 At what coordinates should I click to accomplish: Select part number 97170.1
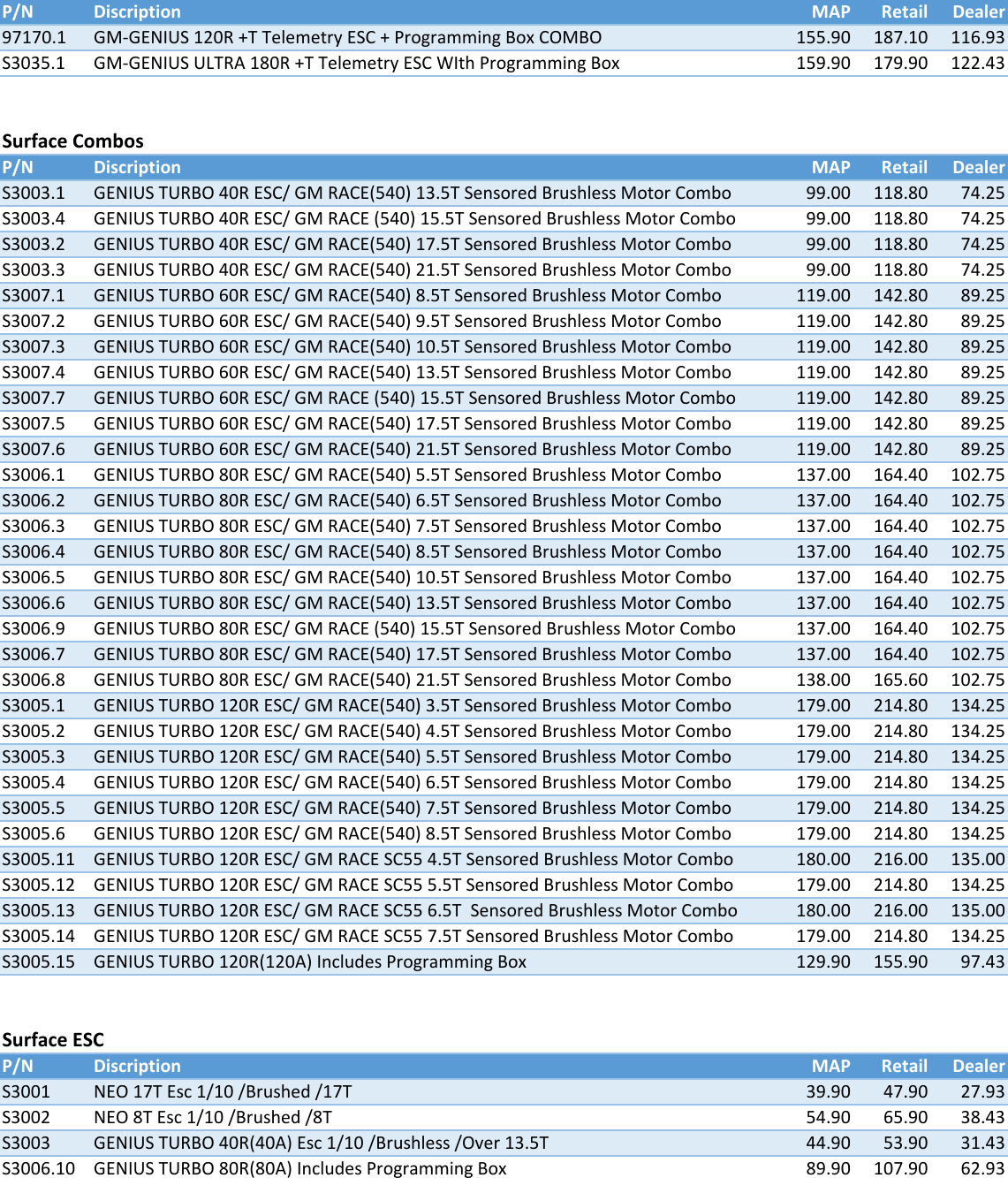[x=34, y=37]
